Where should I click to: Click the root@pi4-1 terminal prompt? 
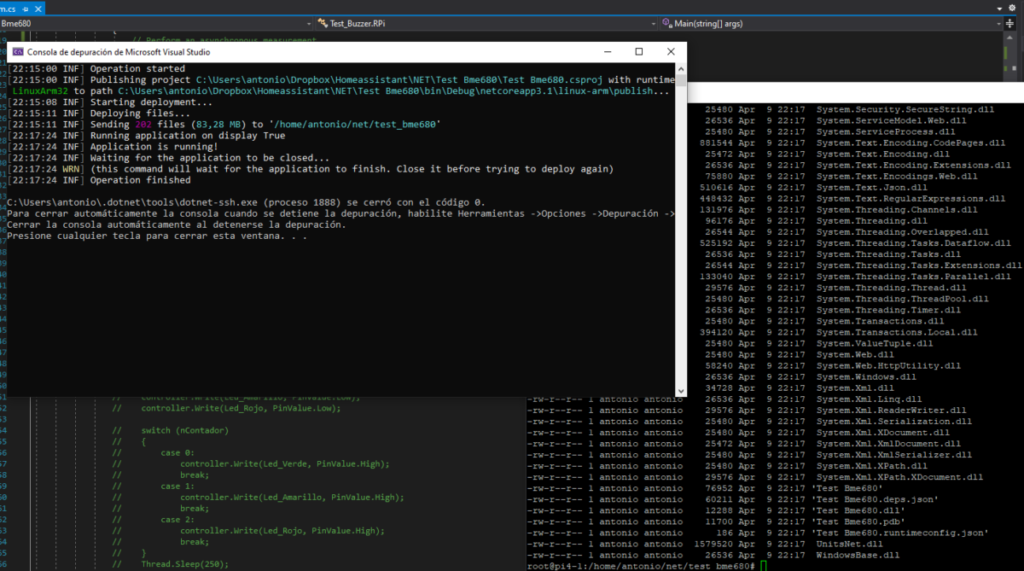[x=641, y=566]
